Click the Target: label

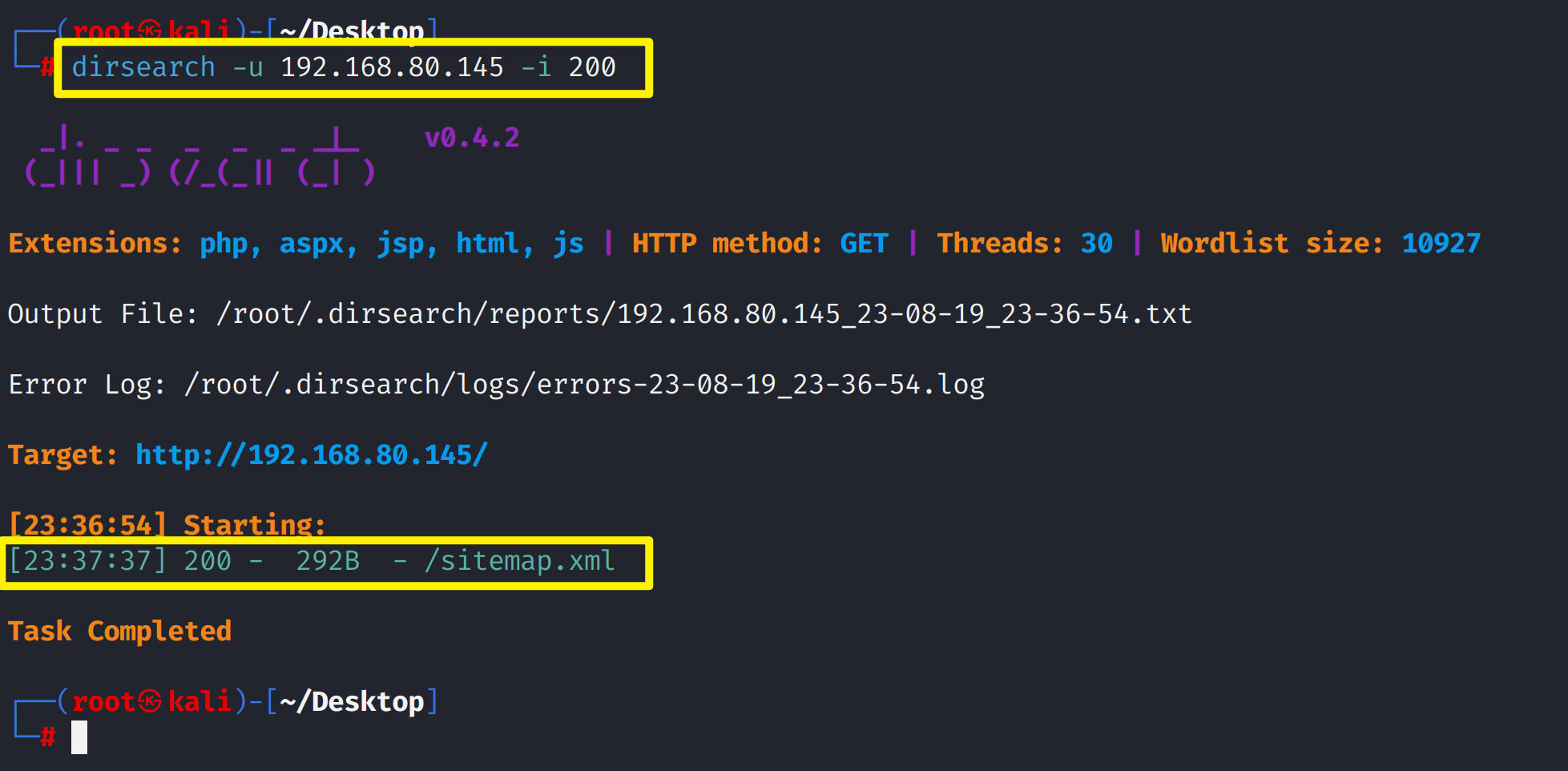(62, 455)
